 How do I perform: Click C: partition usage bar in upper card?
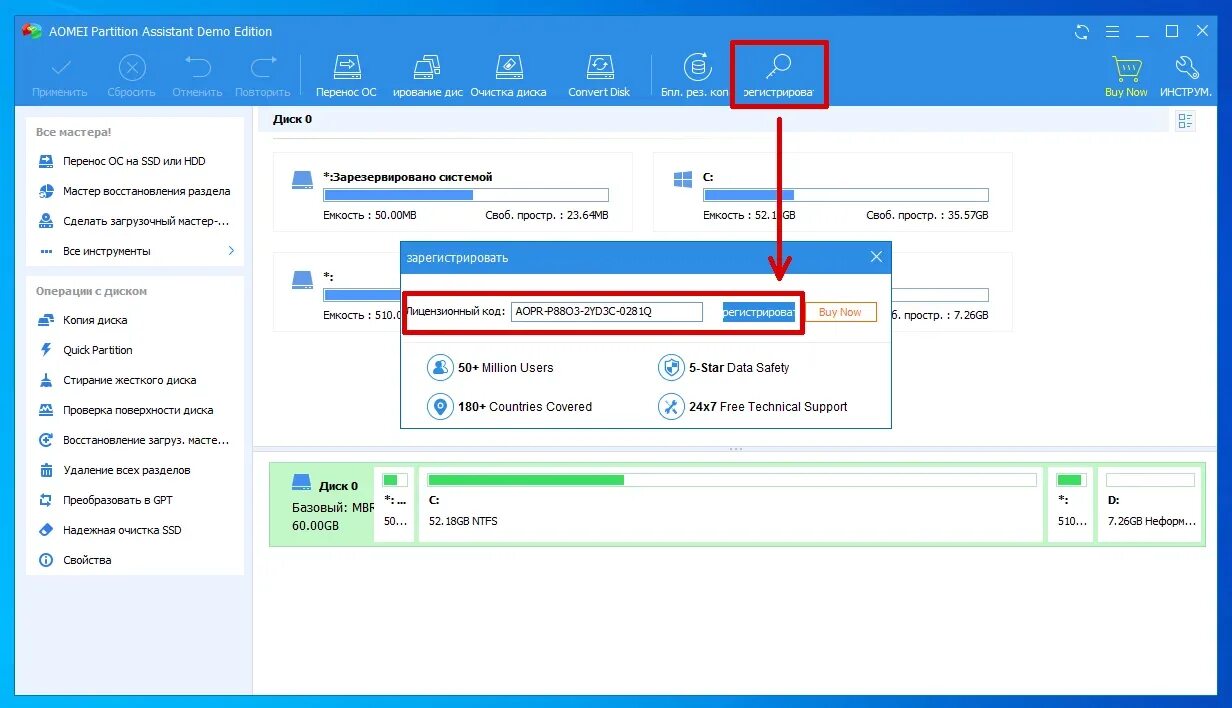[x=845, y=195]
